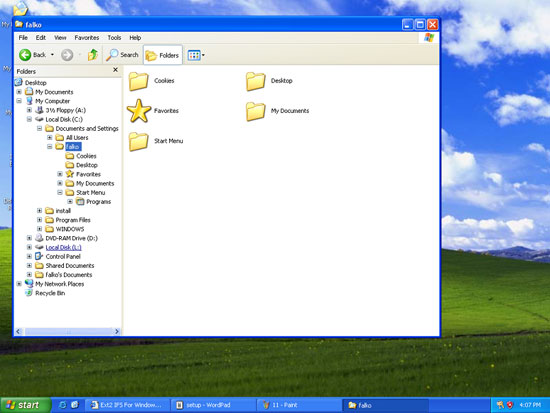Expand the Program Files tree node
Image resolution: width=550 pixels, height=413 pixels.
40,220
